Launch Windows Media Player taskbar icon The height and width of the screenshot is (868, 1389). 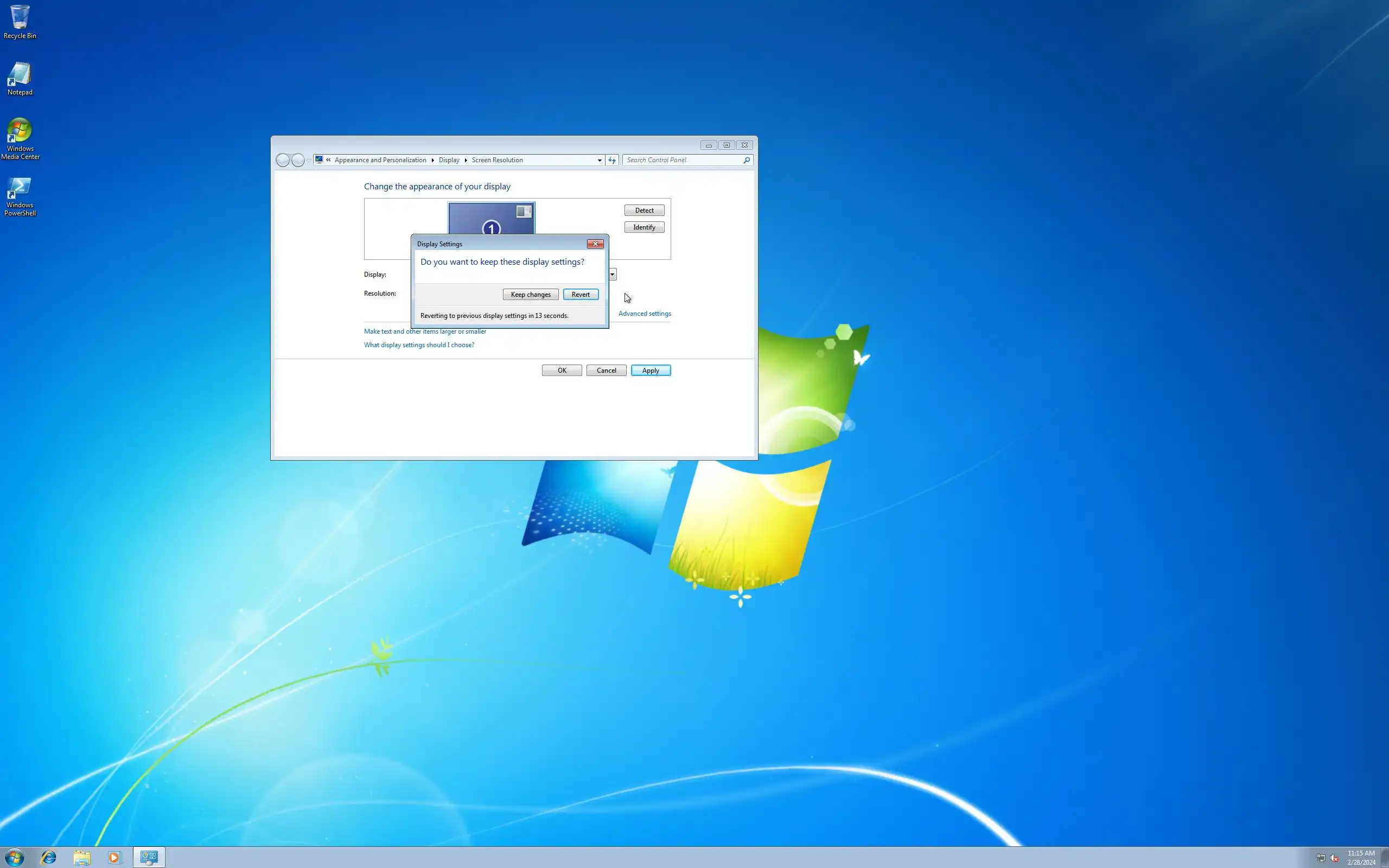point(115,857)
